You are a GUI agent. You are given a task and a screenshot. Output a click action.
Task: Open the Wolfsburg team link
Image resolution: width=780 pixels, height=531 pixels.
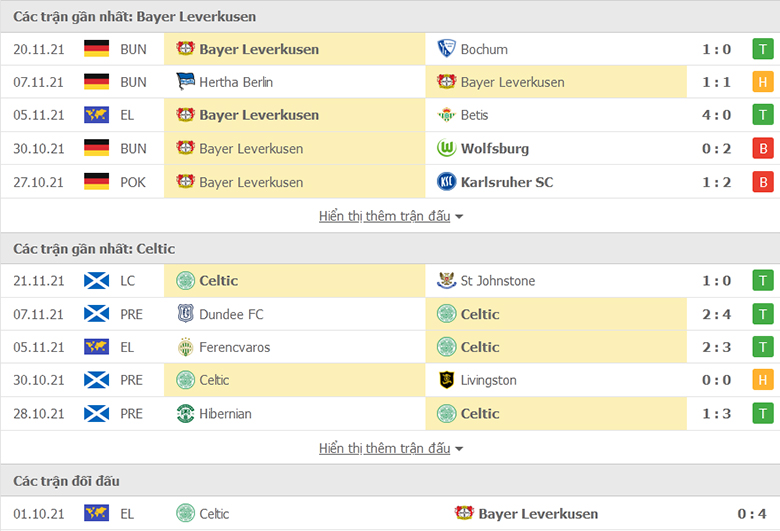tap(494, 148)
